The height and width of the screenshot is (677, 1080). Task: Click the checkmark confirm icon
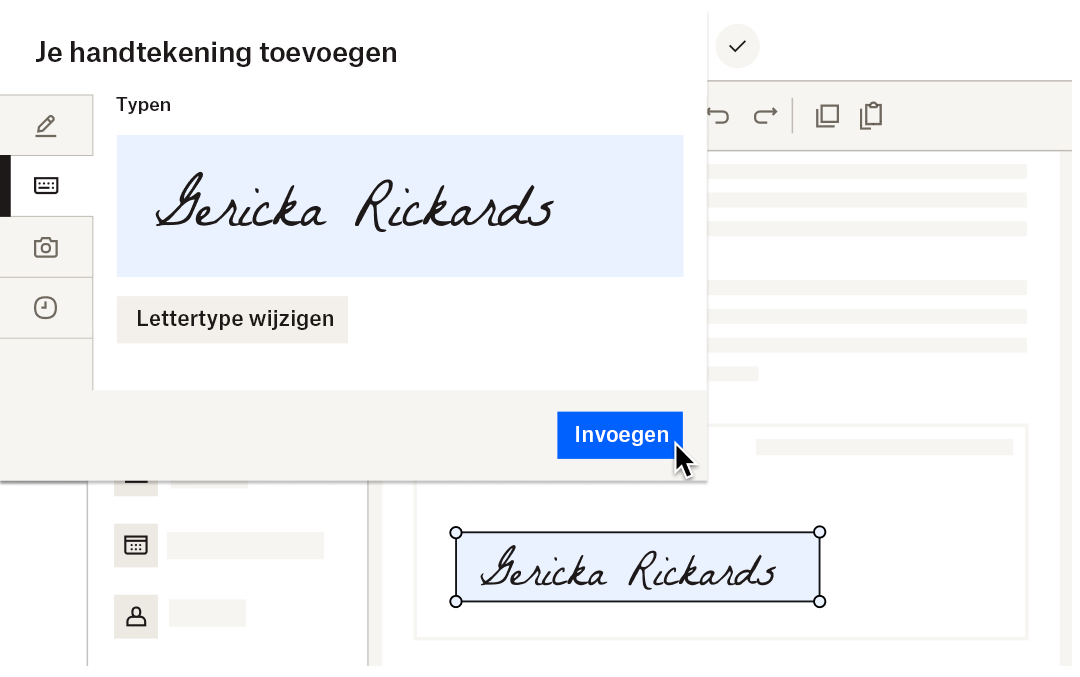click(738, 46)
